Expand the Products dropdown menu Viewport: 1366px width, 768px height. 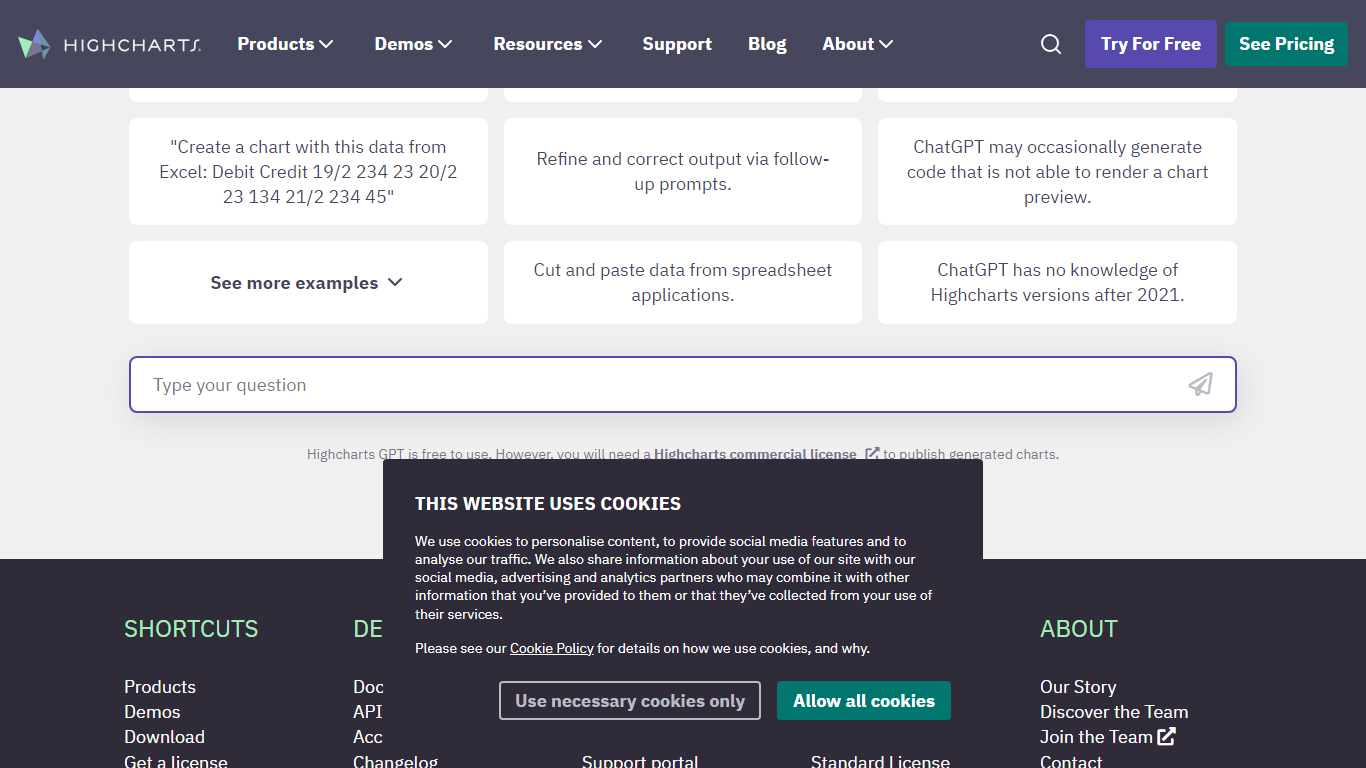[285, 44]
